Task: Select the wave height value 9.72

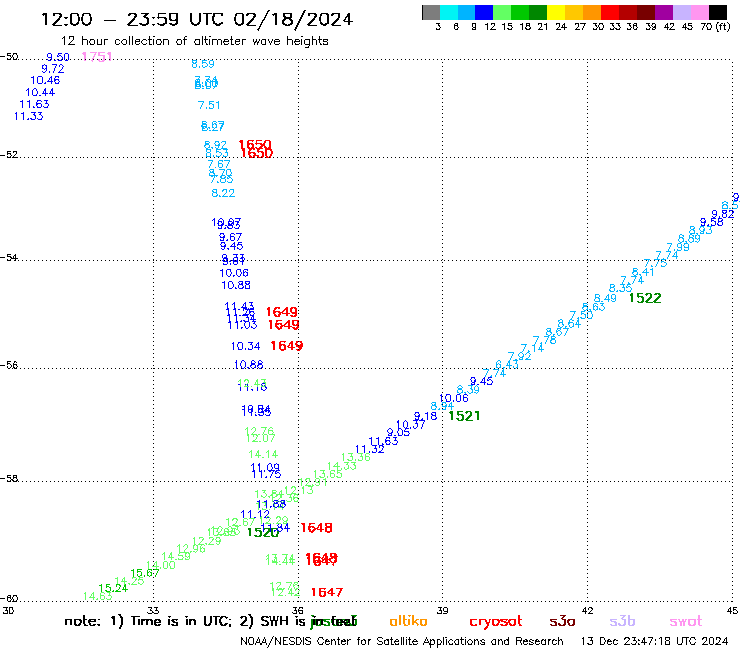Action: pos(53,69)
